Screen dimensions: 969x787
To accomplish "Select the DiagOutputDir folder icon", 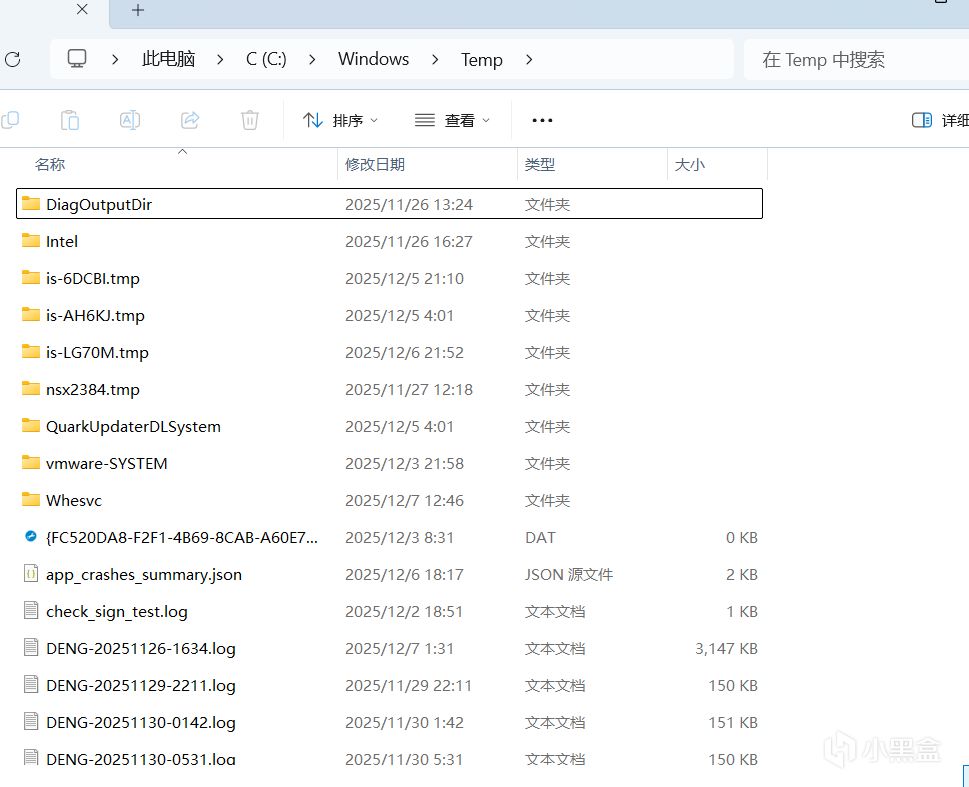I will (x=31, y=203).
